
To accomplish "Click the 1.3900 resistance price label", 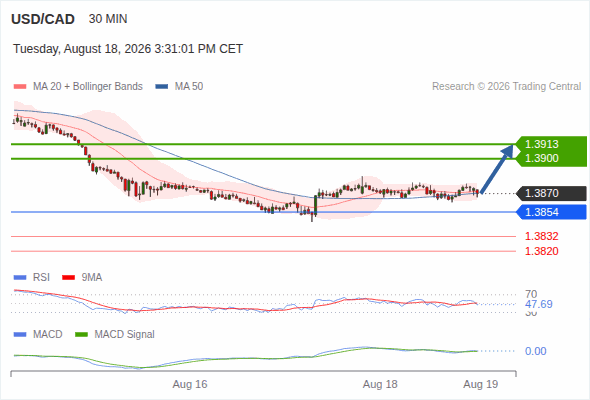I will pyautogui.click(x=542, y=158).
